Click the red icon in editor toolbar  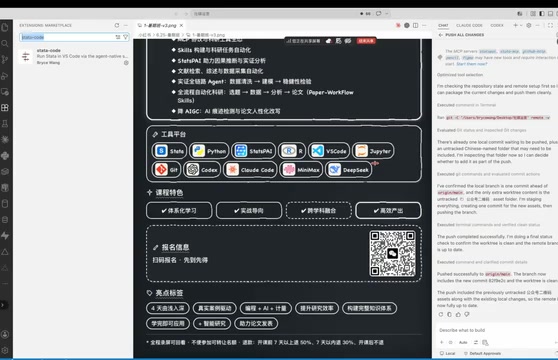[x=398, y=25]
